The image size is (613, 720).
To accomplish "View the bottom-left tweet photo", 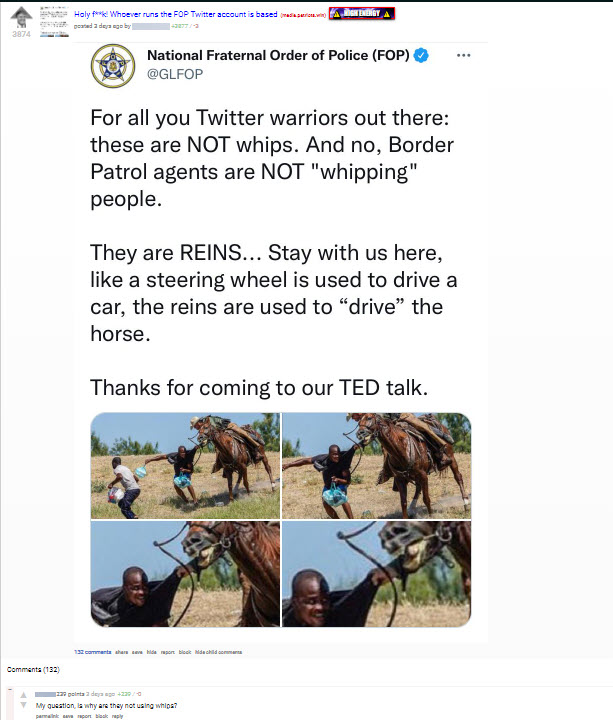I will click(184, 574).
